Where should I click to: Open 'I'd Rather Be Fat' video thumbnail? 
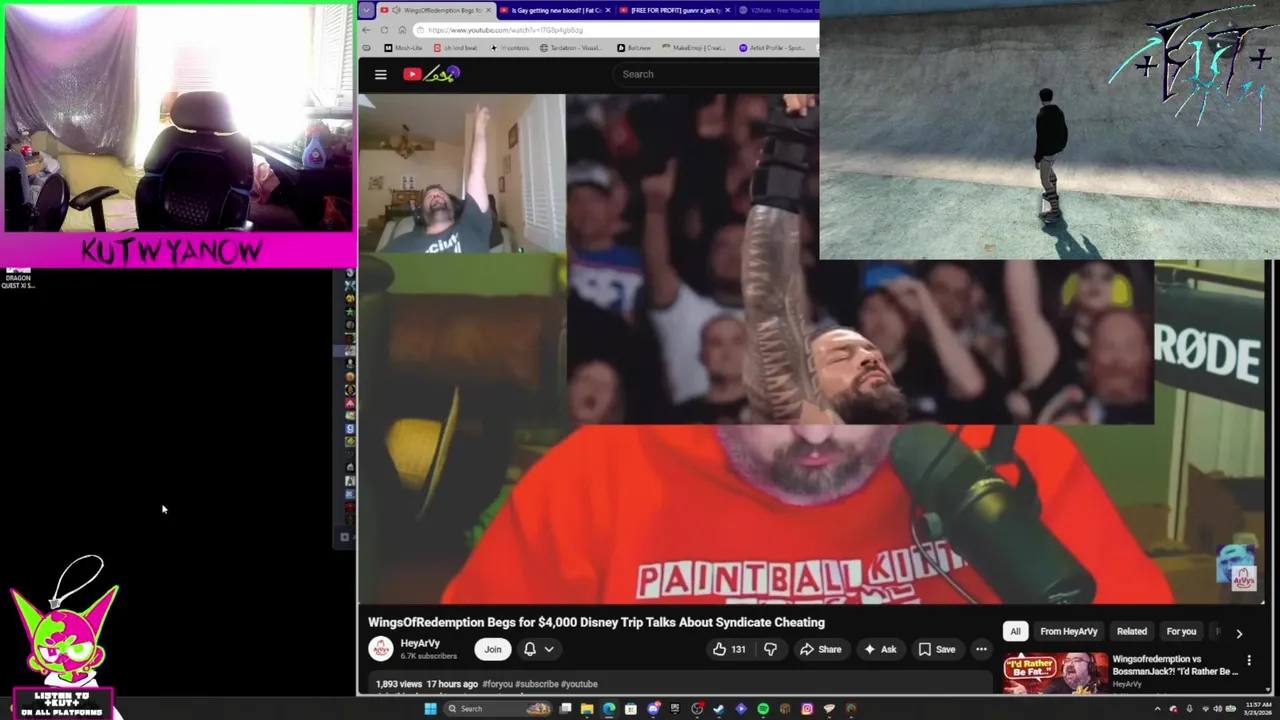point(1056,673)
